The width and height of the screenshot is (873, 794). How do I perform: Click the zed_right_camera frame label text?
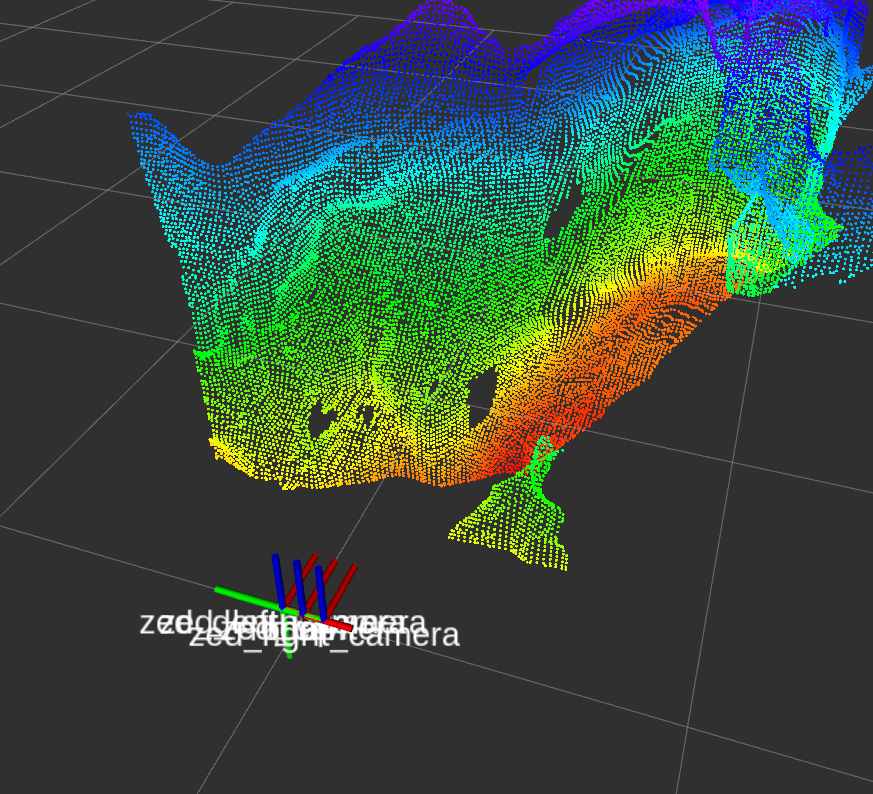coord(400,636)
